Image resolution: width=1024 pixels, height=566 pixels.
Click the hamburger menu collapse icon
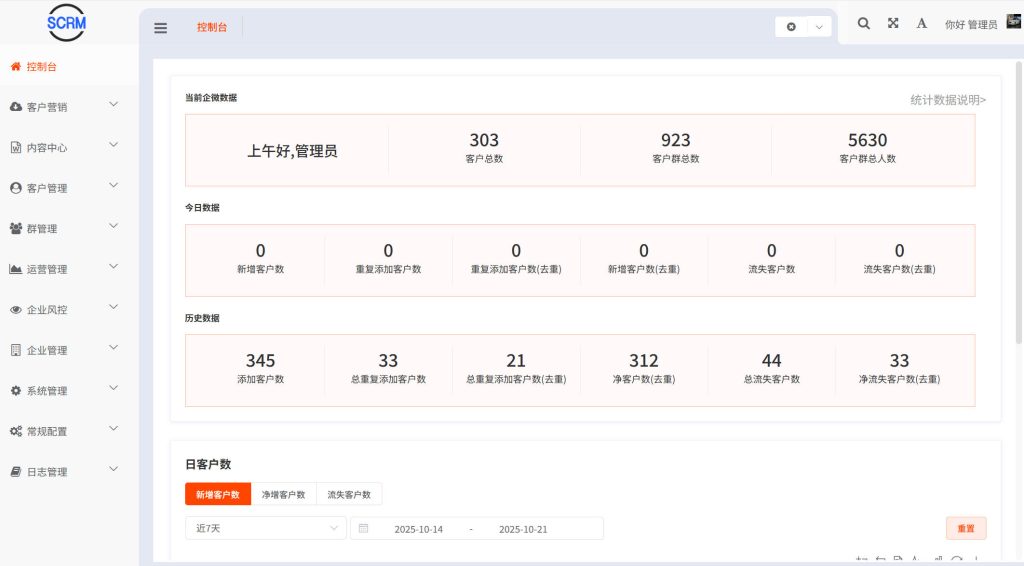coord(161,28)
